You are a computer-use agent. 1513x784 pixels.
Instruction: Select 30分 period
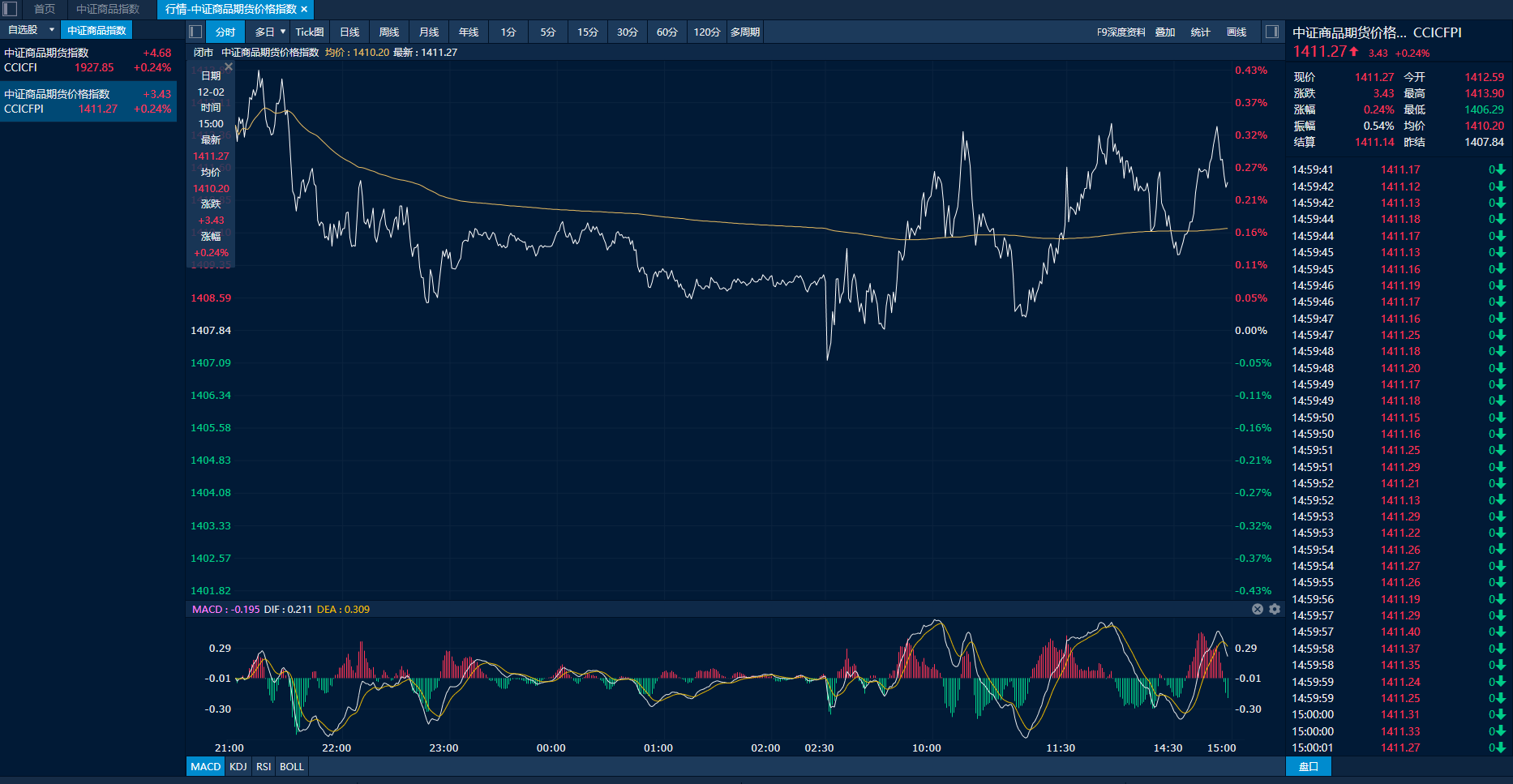point(628,32)
